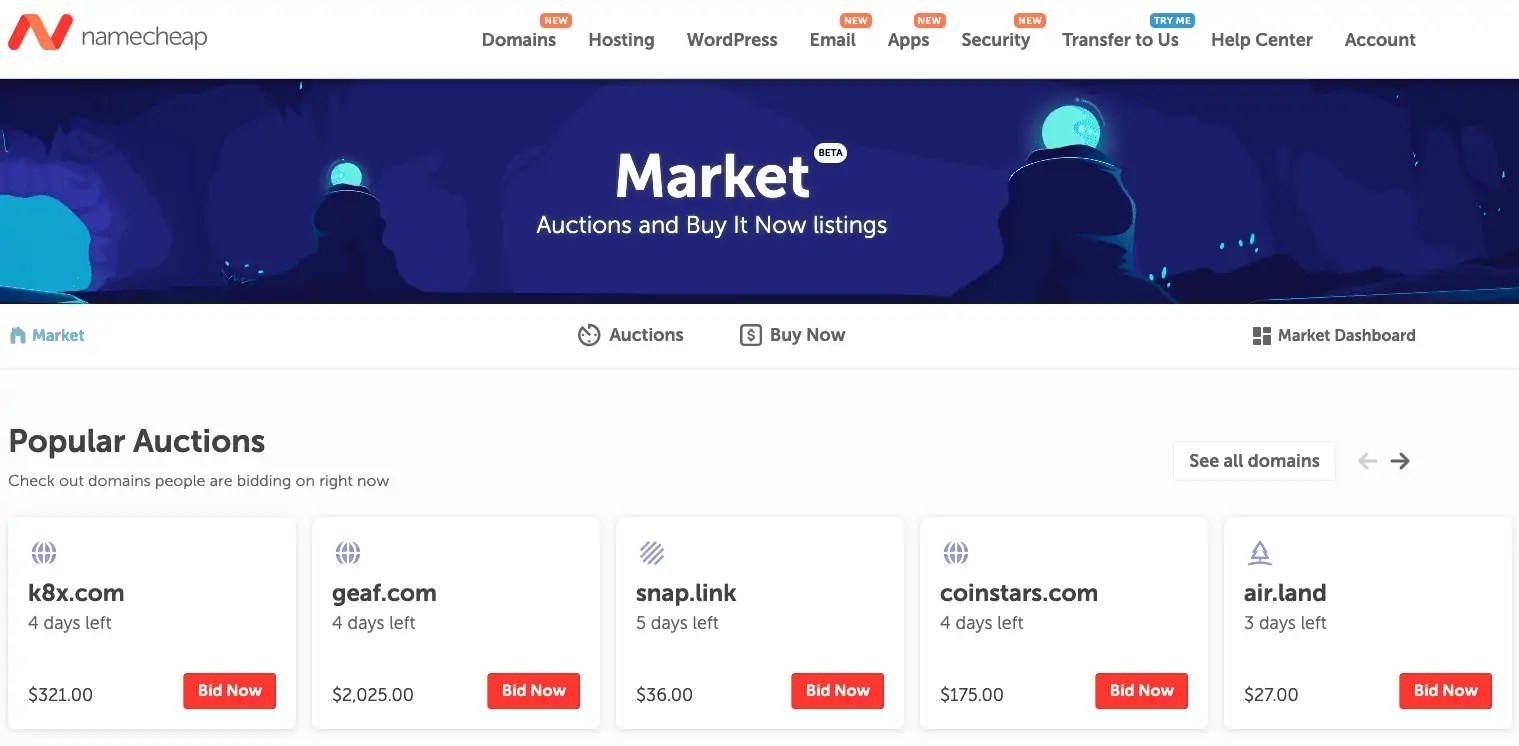Click the Buy Now dollar icon
This screenshot has width=1519, height=746.
[750, 334]
